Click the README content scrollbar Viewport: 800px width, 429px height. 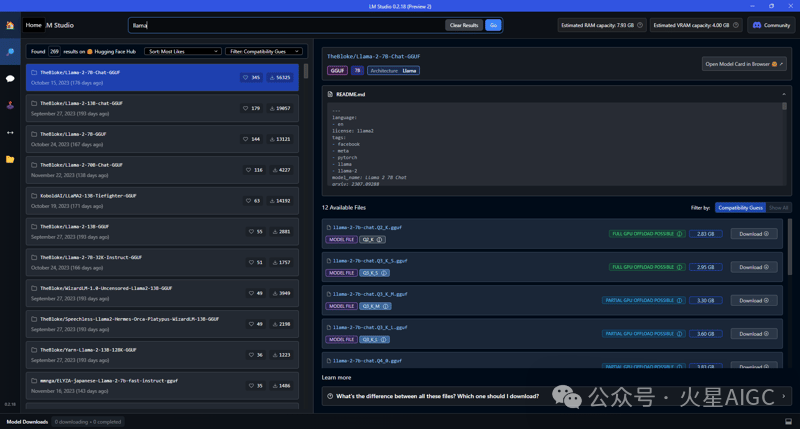coord(784,106)
